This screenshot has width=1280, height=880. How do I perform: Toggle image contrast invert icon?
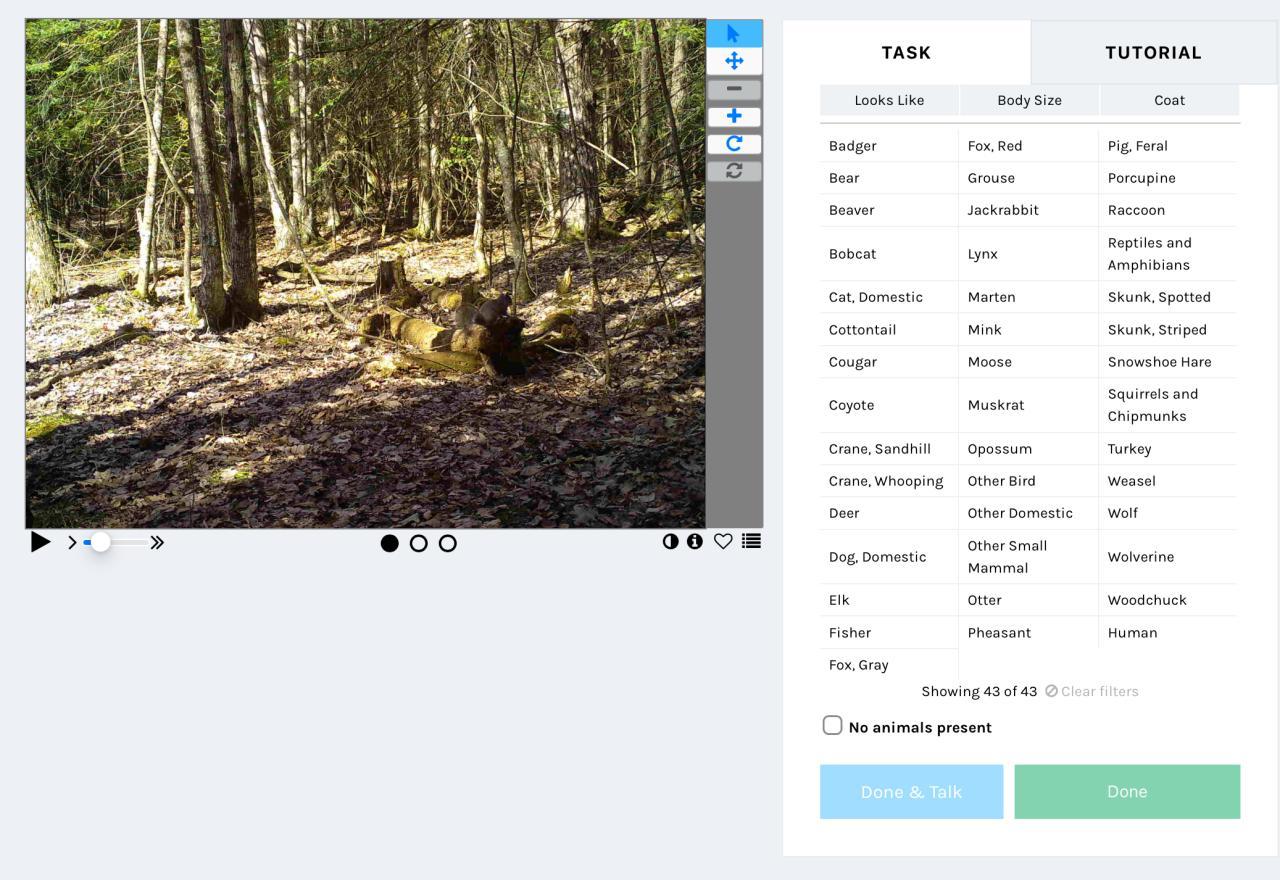coord(670,541)
